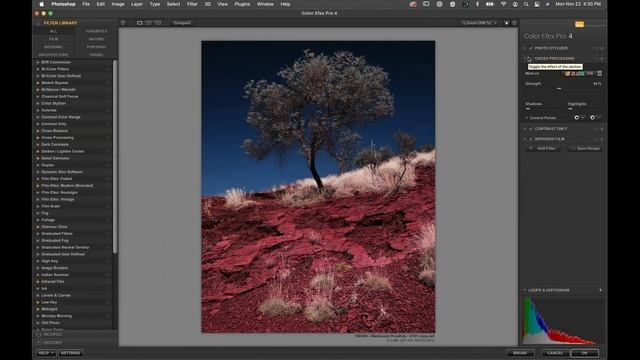Remove the Contrast Only filter with X icon
The width and height of the screenshot is (640, 360).
coord(602,129)
